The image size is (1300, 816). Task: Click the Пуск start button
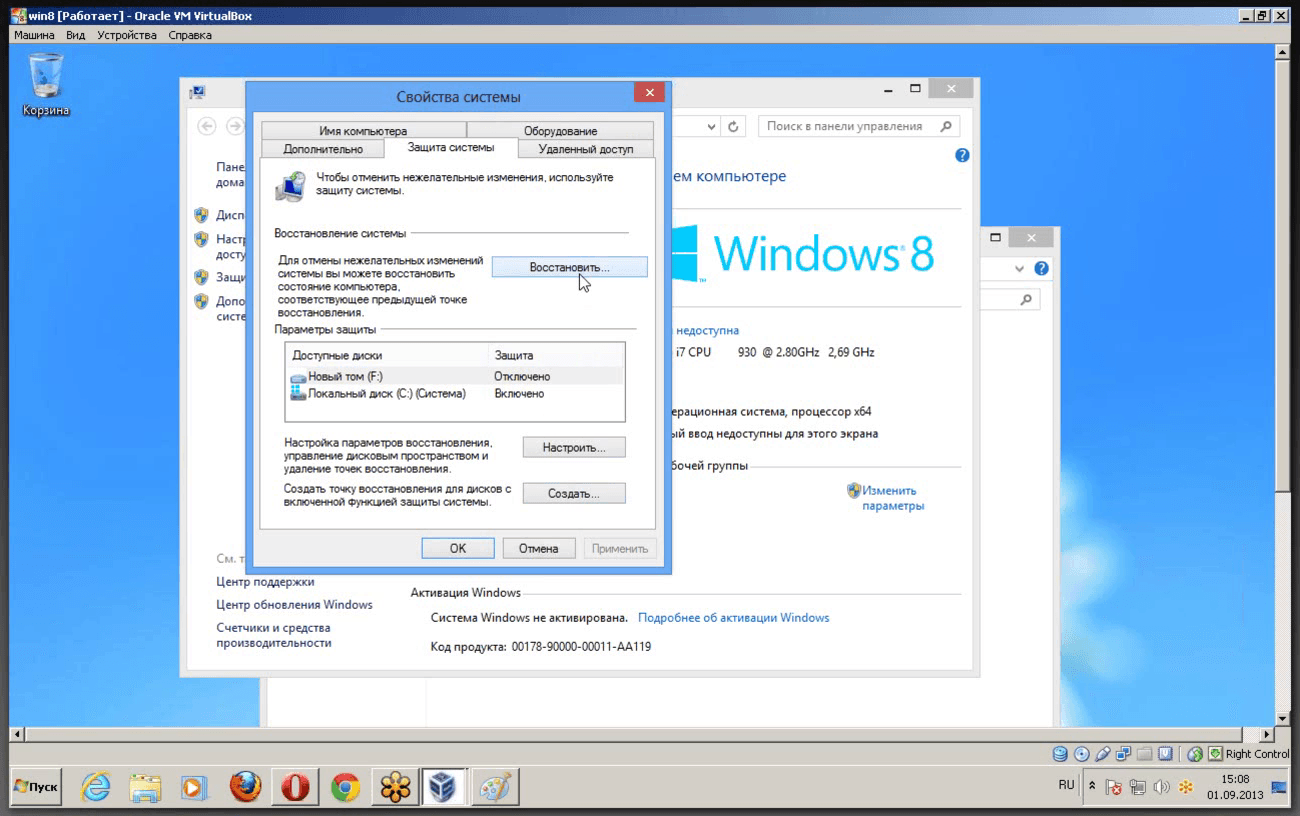[36, 787]
